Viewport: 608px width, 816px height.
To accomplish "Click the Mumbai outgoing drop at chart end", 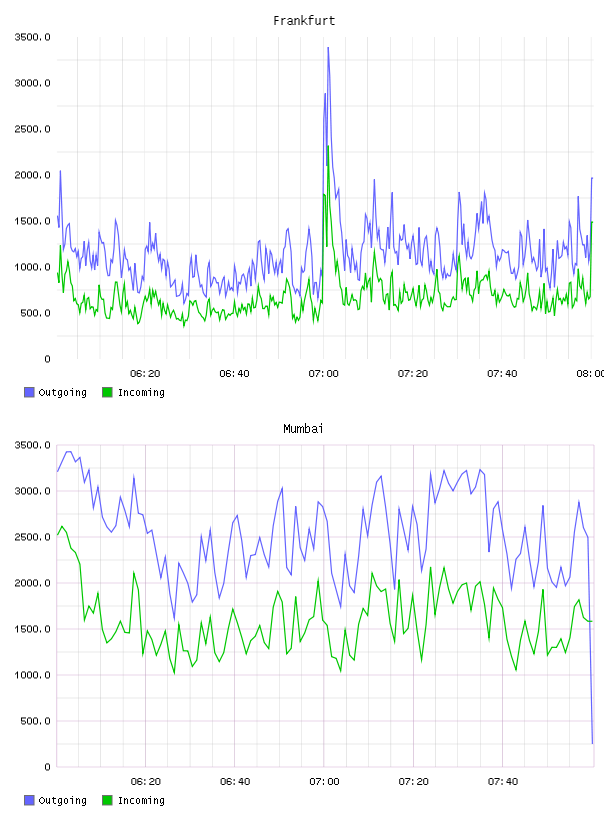I will coord(592,743).
